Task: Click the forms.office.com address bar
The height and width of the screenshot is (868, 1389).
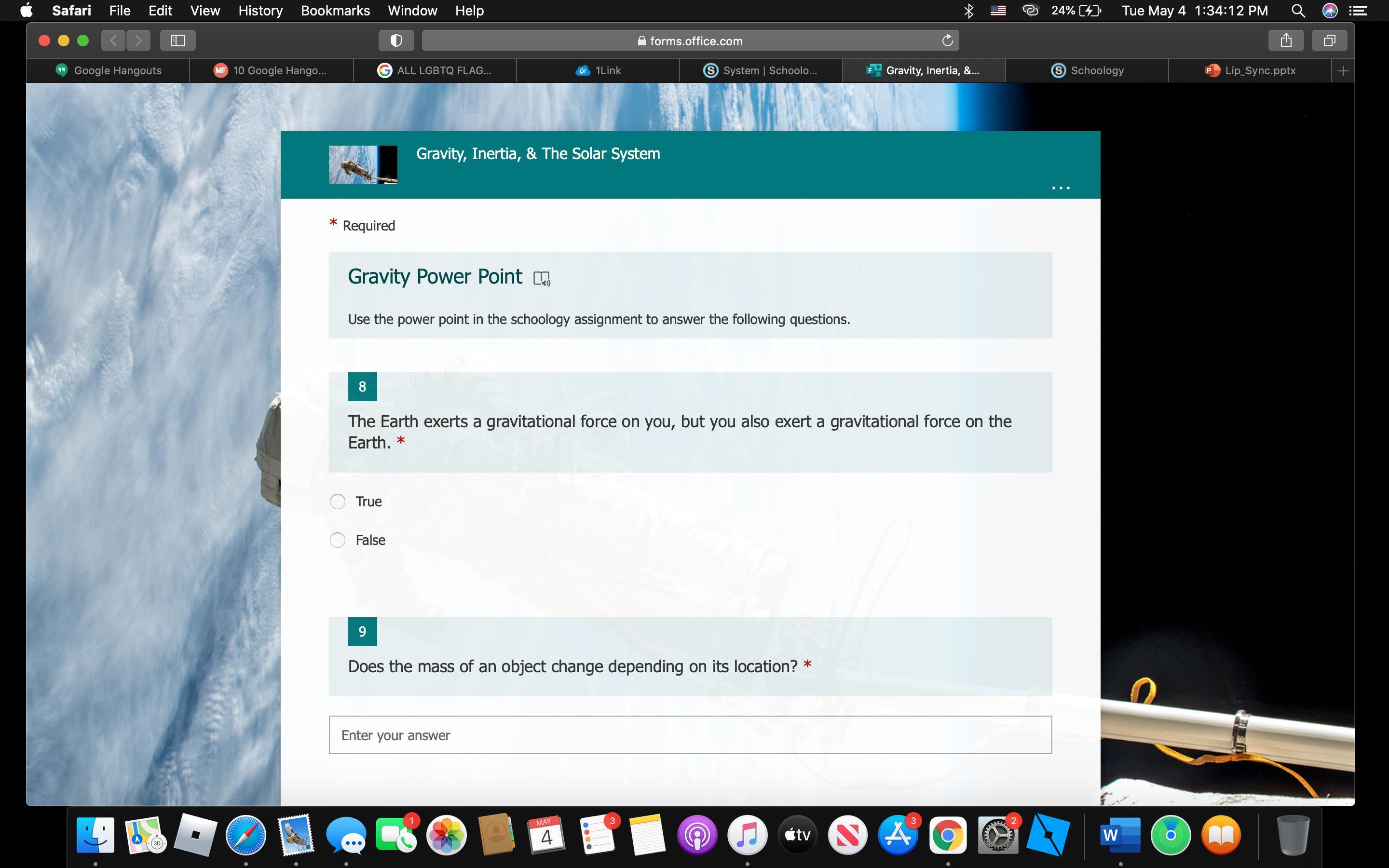Action: (690, 41)
